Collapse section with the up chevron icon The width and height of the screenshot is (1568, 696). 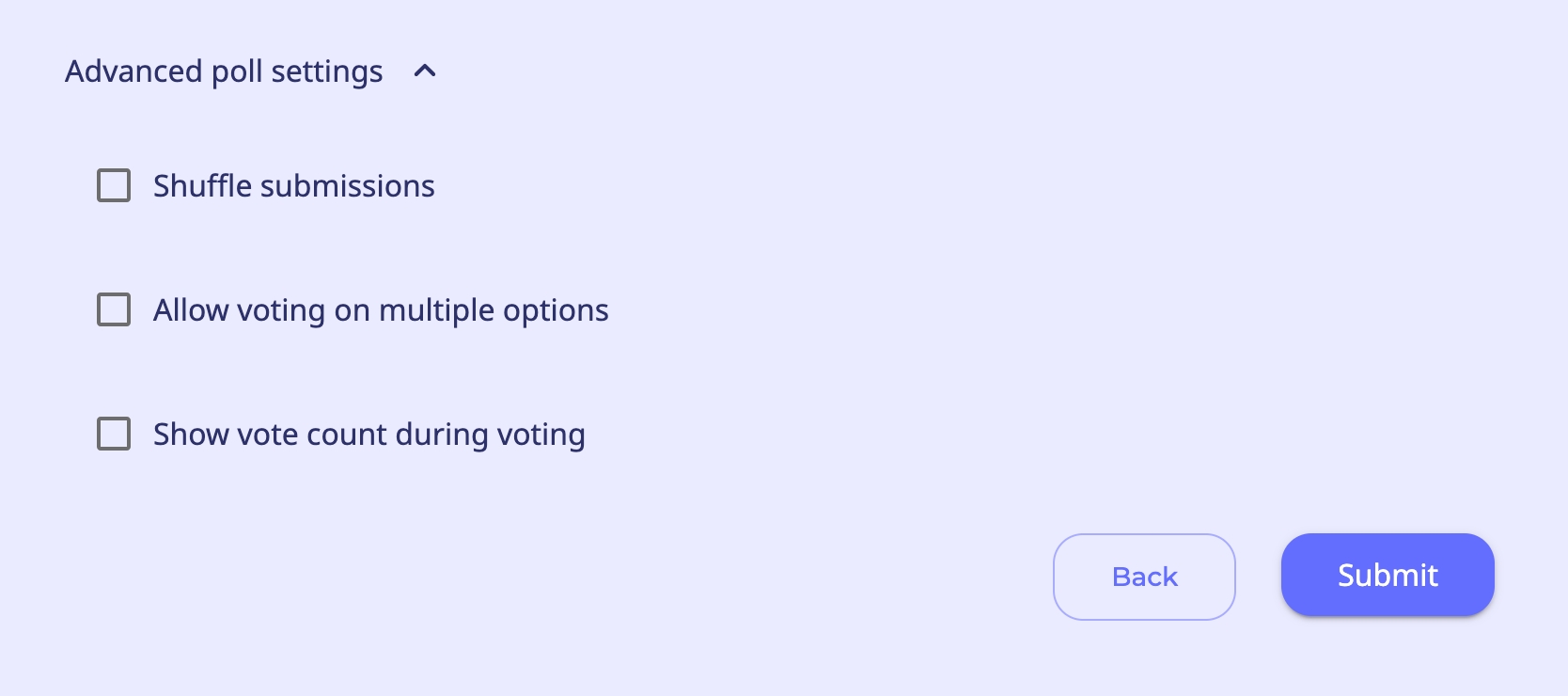425,71
